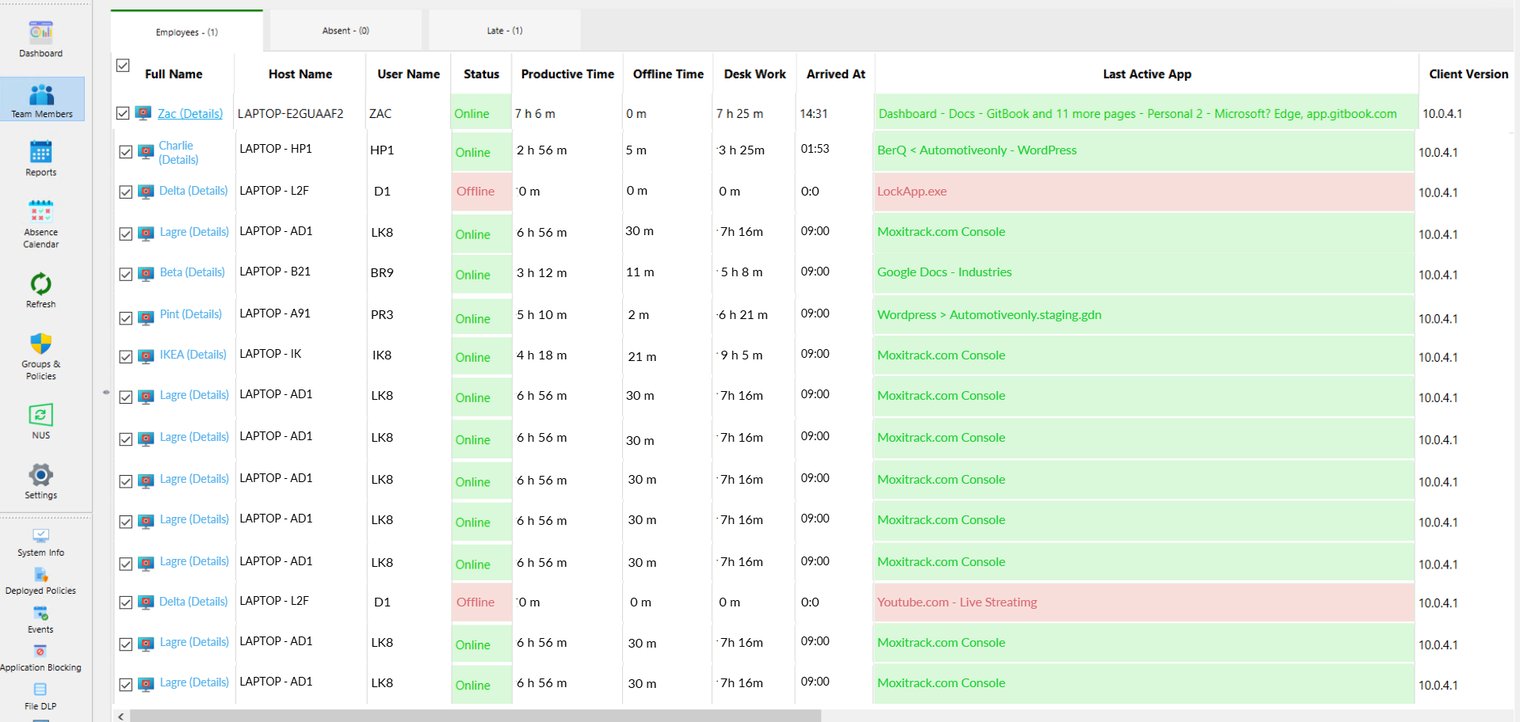Open the Reports calendar icon

click(41, 152)
